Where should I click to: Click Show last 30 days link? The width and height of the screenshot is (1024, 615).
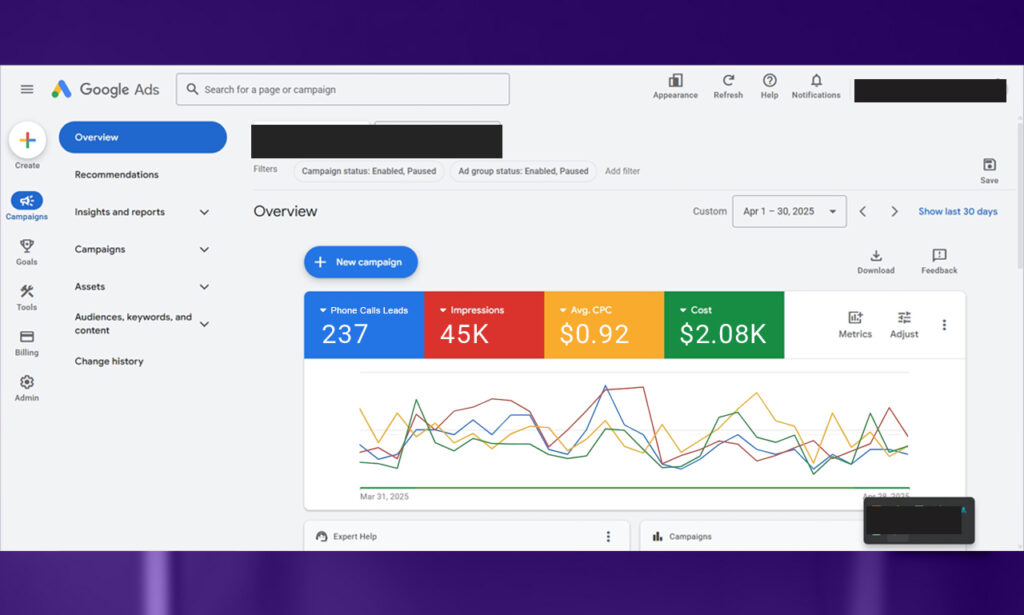pyautogui.click(x=957, y=212)
